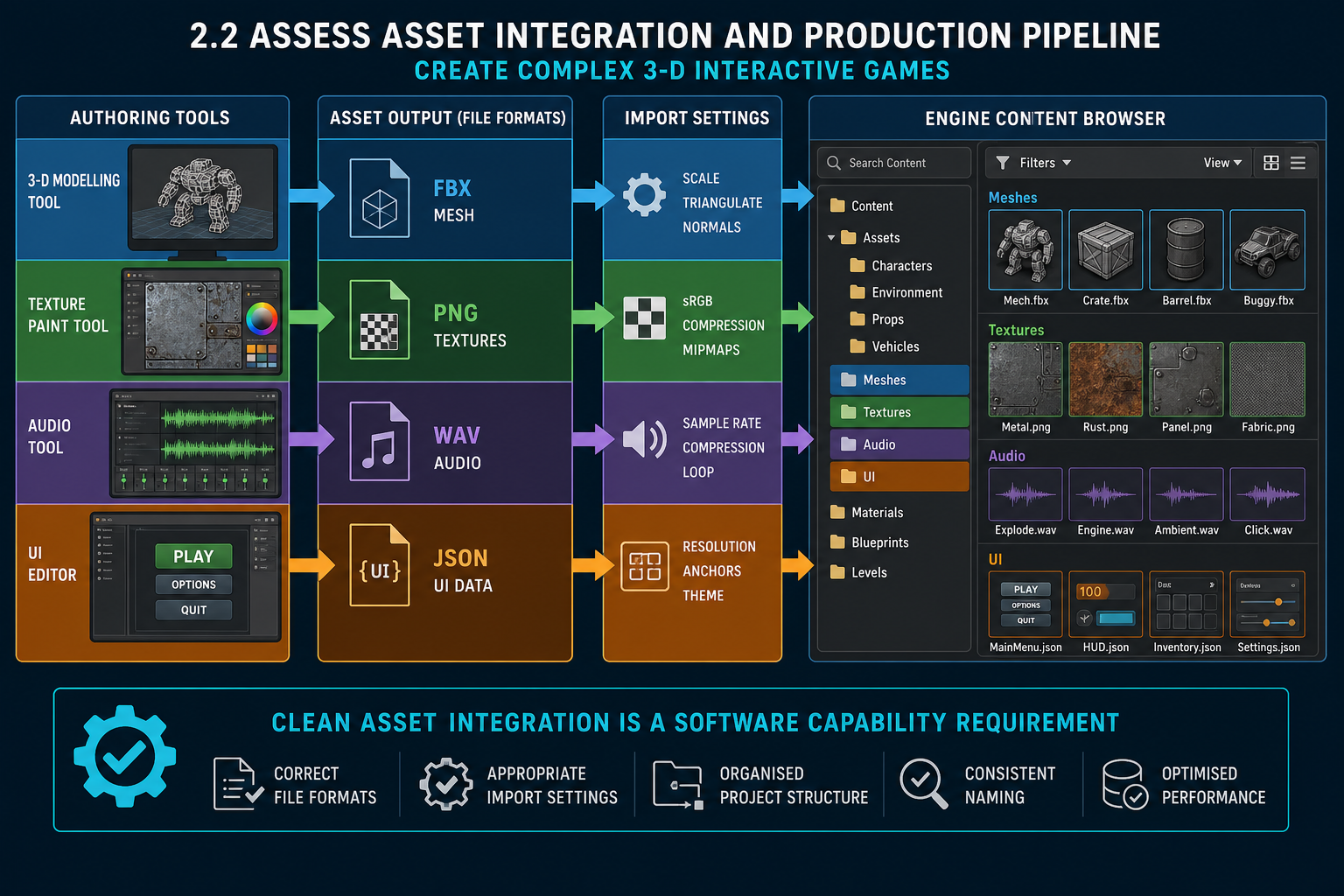Click the Textures section heading in browser

pos(1016,330)
